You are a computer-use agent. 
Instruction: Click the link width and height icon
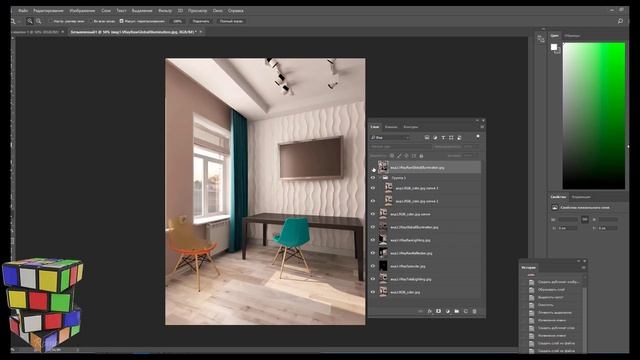point(584,220)
